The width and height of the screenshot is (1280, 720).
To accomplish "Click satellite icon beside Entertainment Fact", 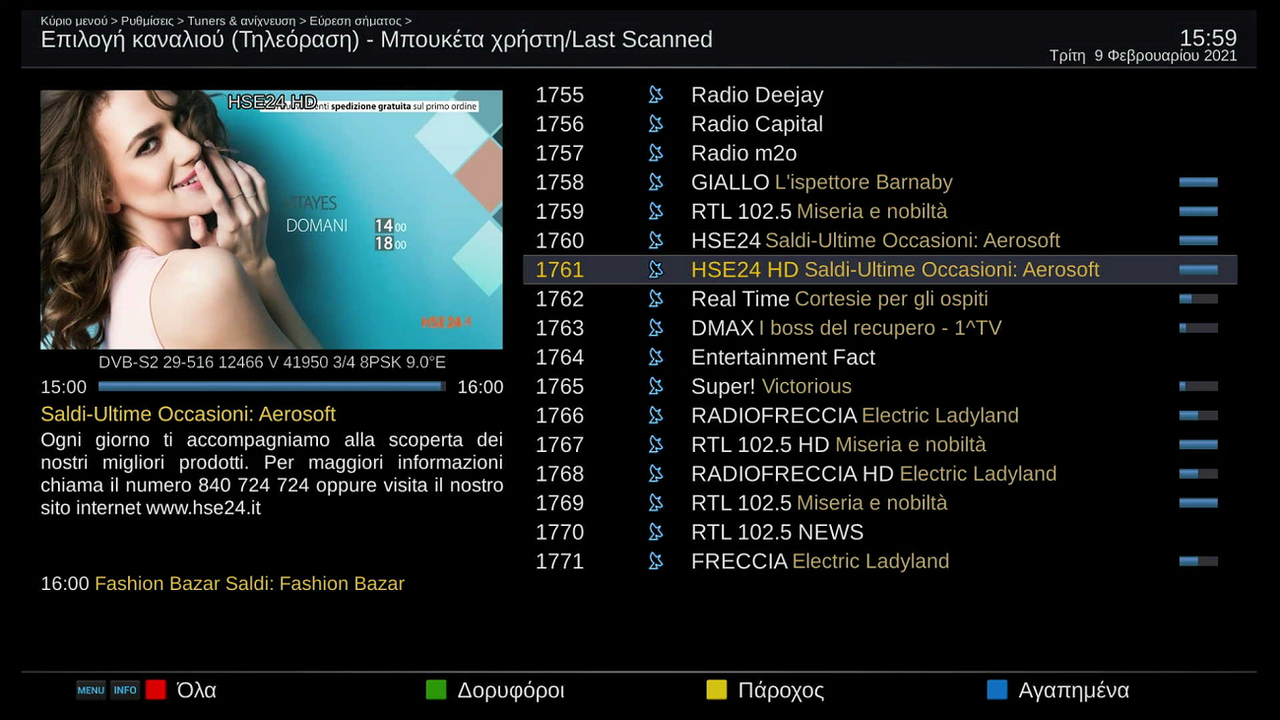I will (656, 357).
